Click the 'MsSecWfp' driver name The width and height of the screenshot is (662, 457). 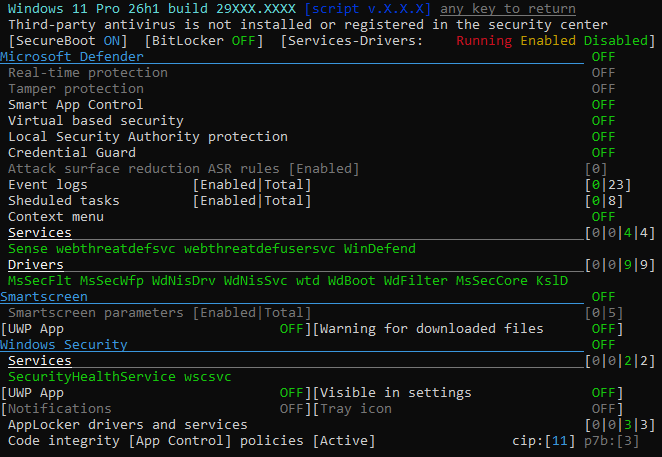click(x=112, y=281)
